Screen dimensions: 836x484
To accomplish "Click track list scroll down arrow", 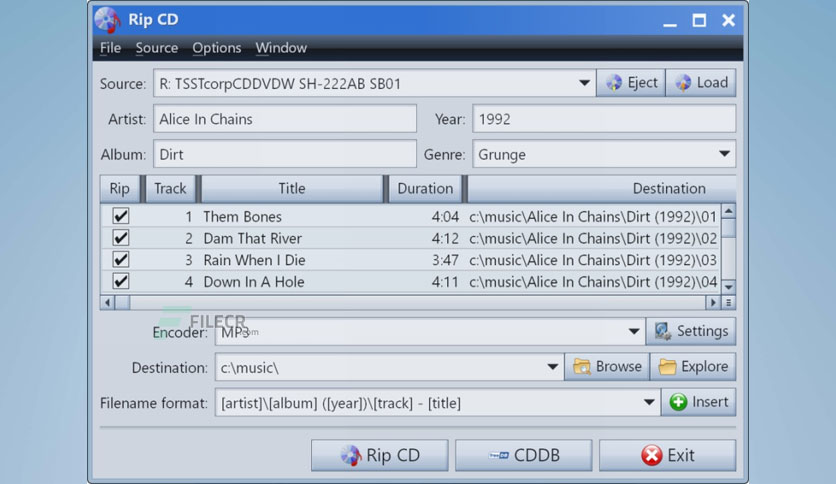I will click(728, 287).
